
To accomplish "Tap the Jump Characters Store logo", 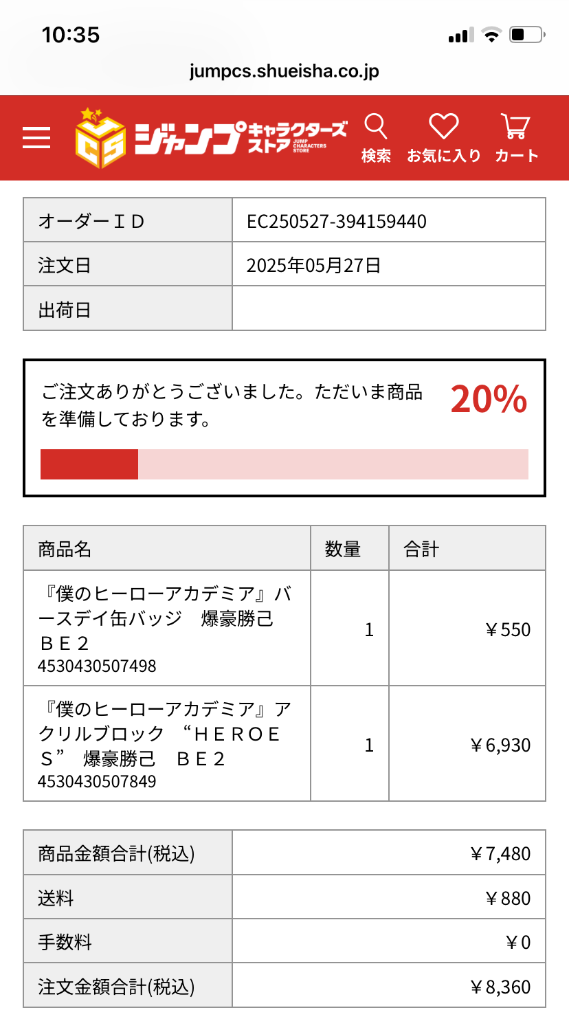I will 210,138.
